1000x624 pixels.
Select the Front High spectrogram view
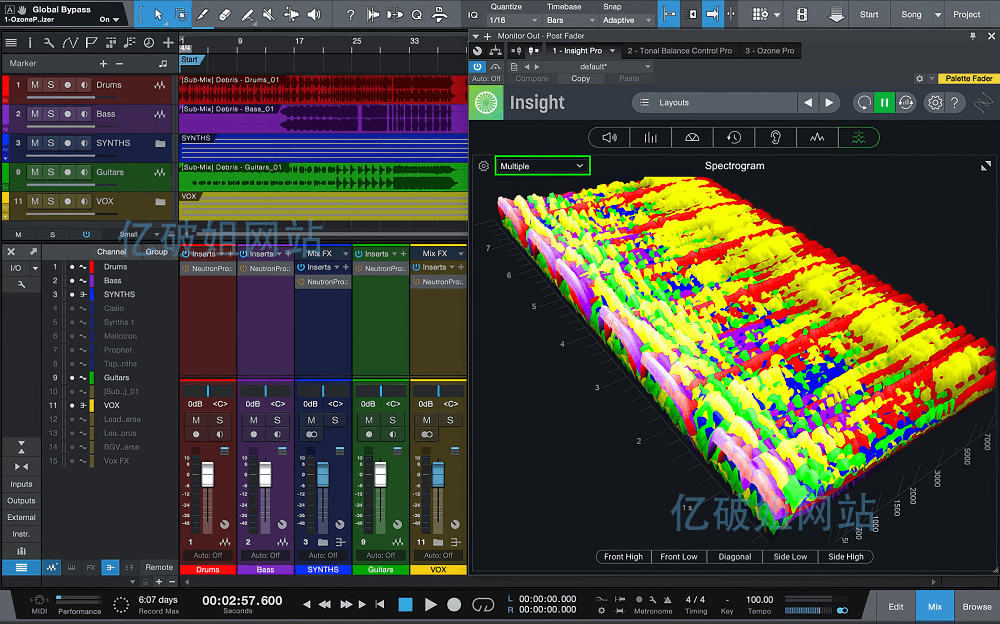[623, 556]
